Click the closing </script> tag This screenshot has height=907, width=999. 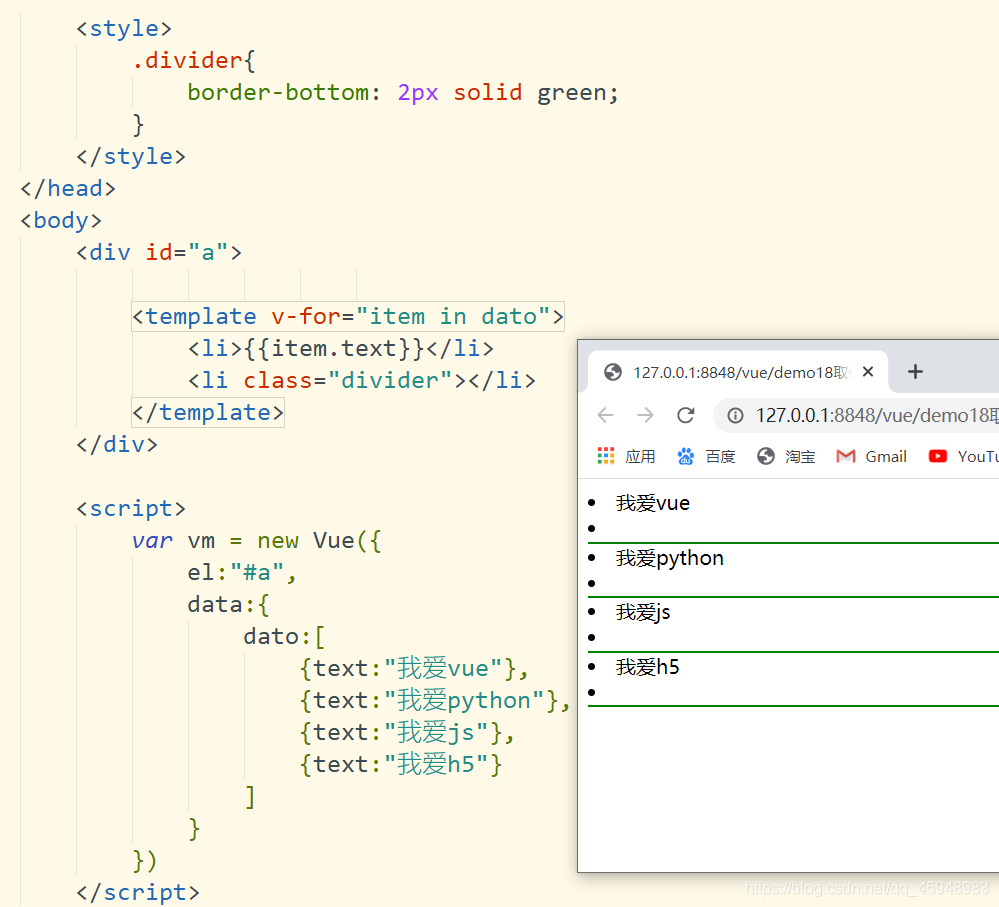pyautogui.click(x=138, y=892)
